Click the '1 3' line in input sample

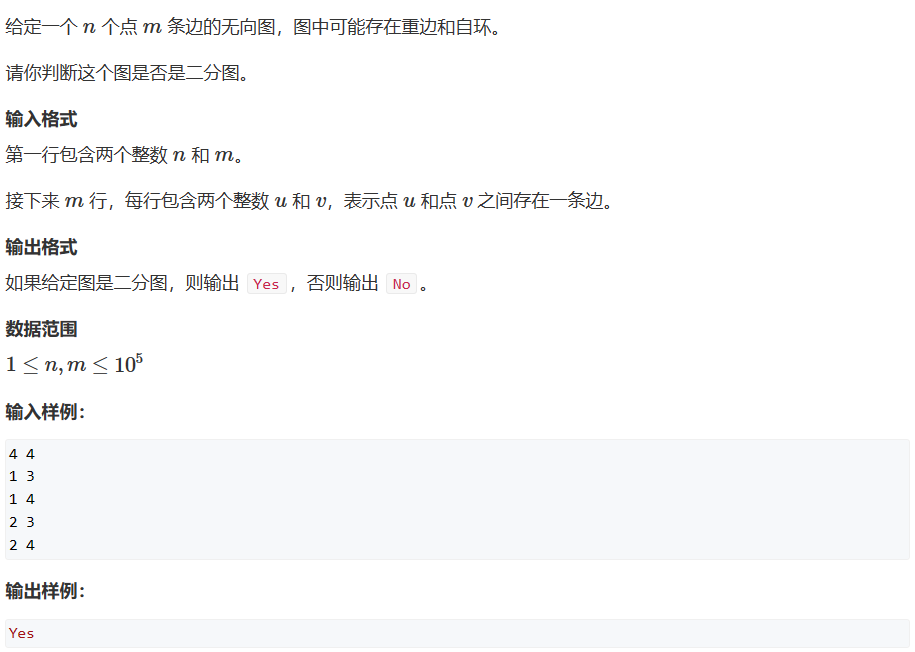point(22,477)
